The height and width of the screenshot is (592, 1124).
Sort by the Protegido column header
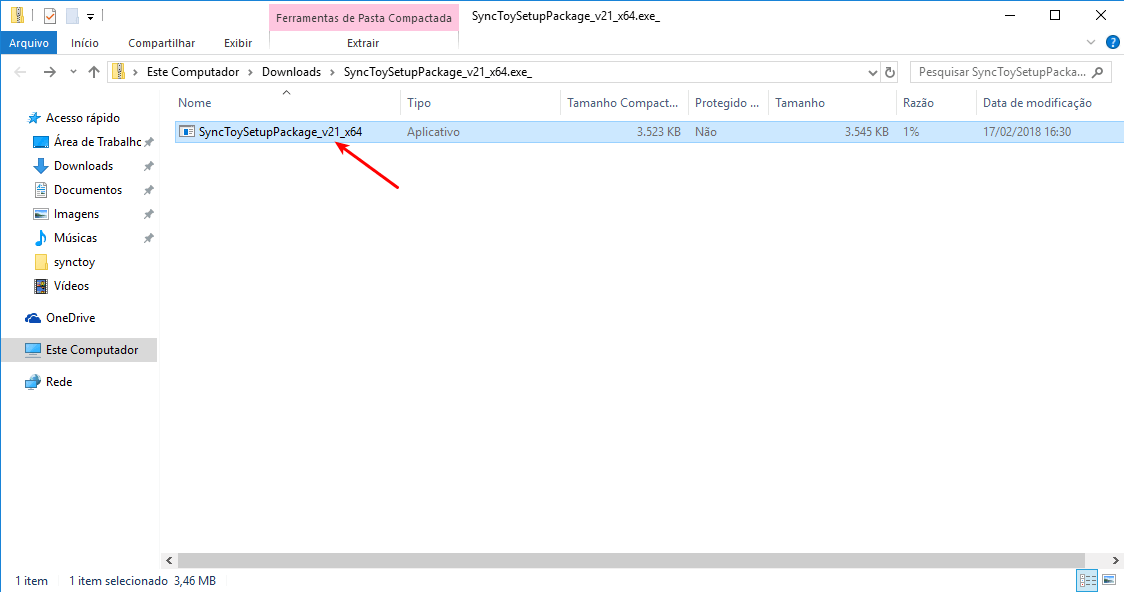[728, 102]
